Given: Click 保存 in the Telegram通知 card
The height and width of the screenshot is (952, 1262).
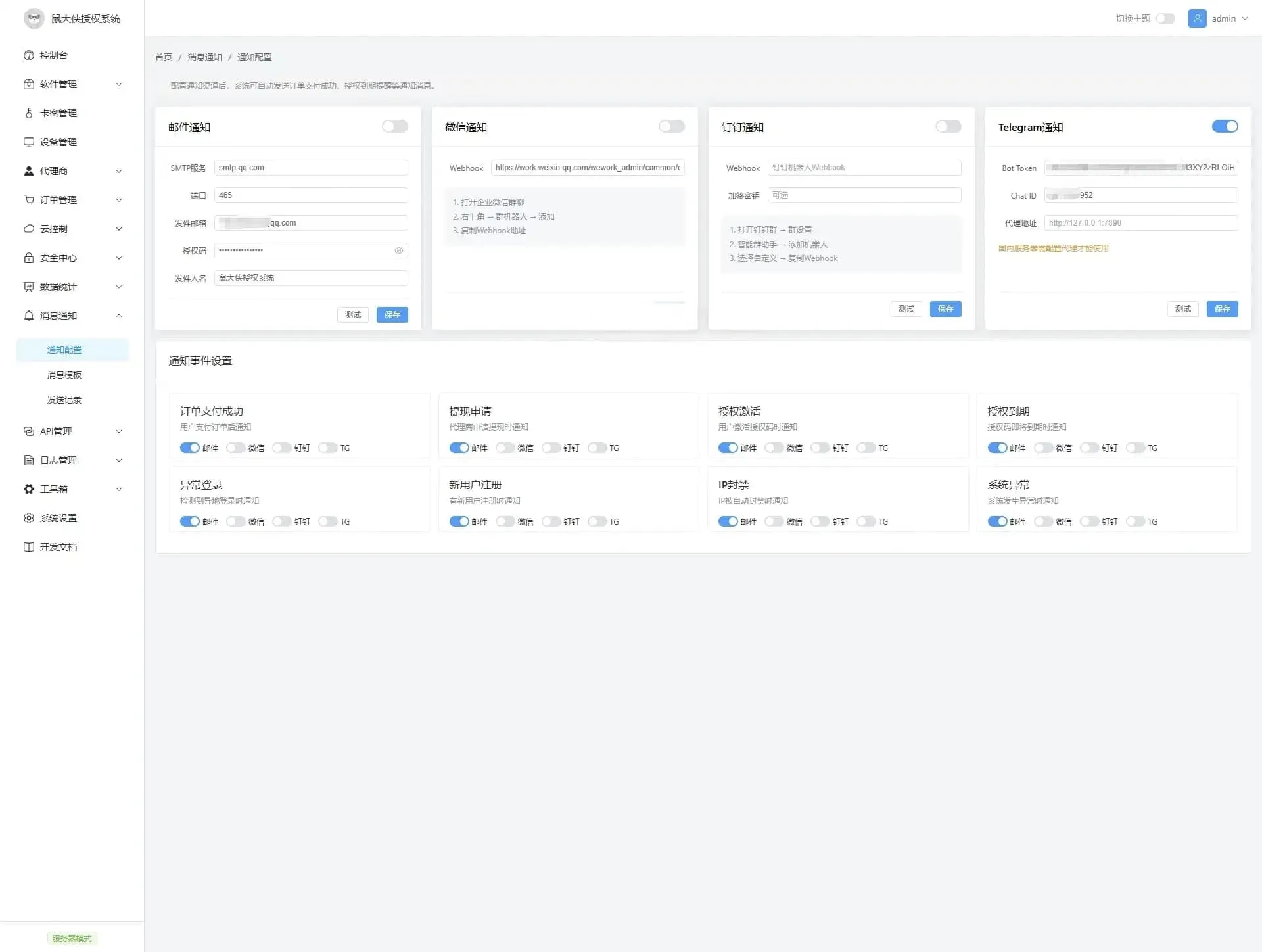Looking at the screenshot, I should coord(1222,309).
